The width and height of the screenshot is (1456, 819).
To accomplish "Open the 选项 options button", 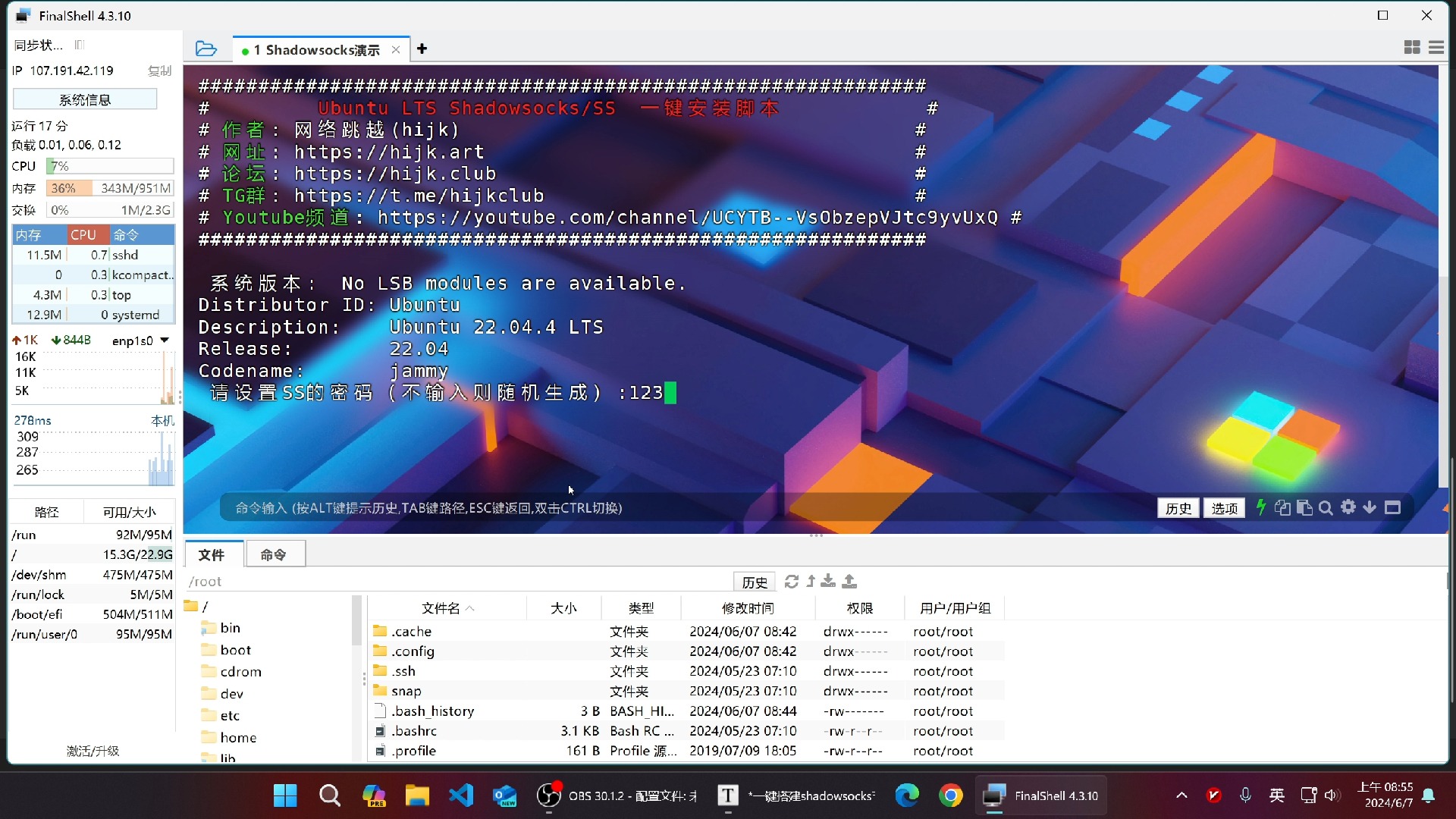I will [1224, 508].
